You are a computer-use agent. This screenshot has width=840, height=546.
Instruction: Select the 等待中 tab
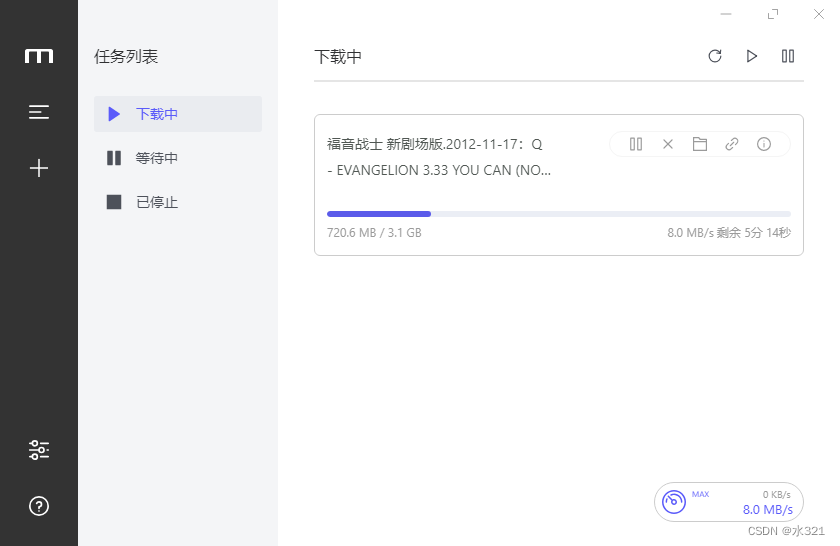pos(178,158)
